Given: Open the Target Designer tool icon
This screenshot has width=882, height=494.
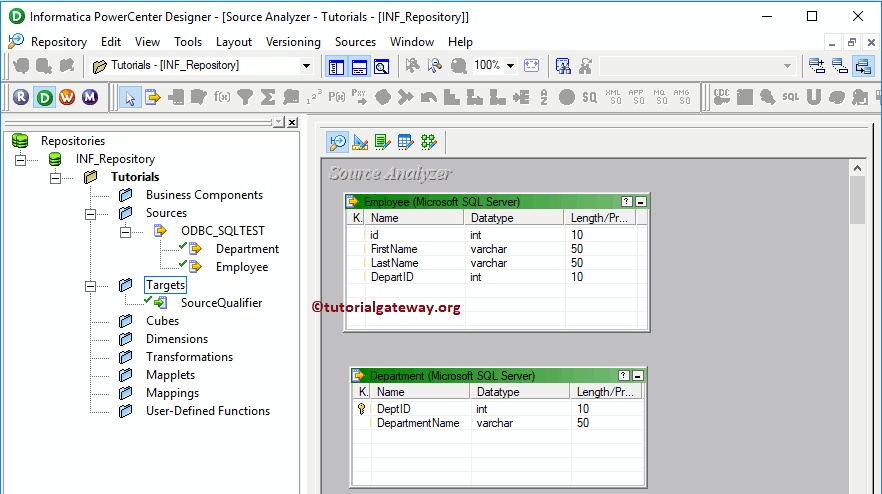Looking at the screenshot, I should pos(360,142).
